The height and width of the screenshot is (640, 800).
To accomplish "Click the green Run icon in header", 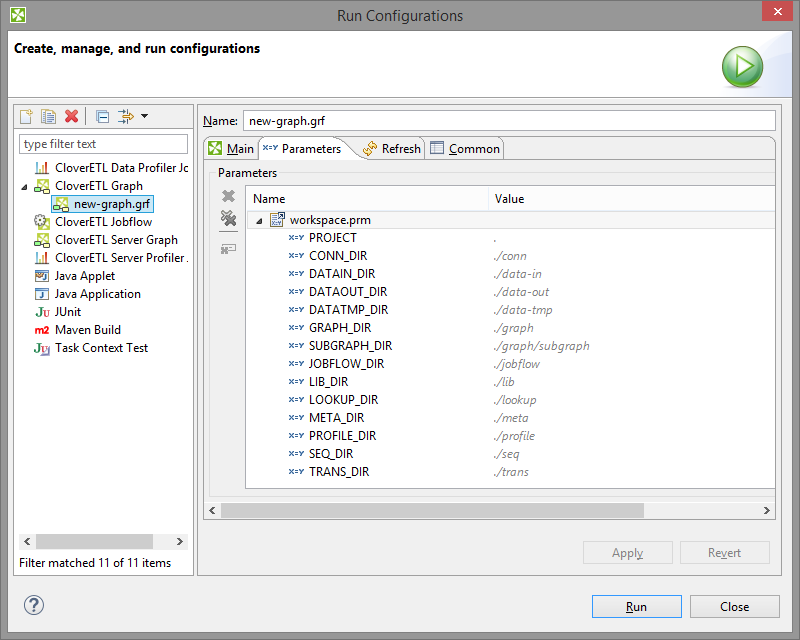I will (742, 67).
